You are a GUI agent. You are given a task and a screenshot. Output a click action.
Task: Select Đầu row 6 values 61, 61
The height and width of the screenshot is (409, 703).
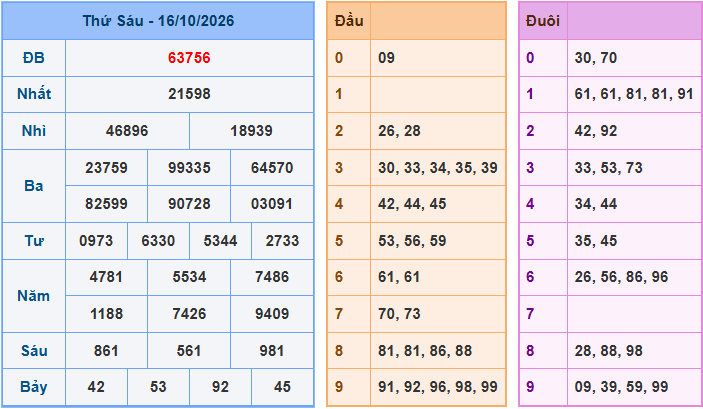pos(399,277)
